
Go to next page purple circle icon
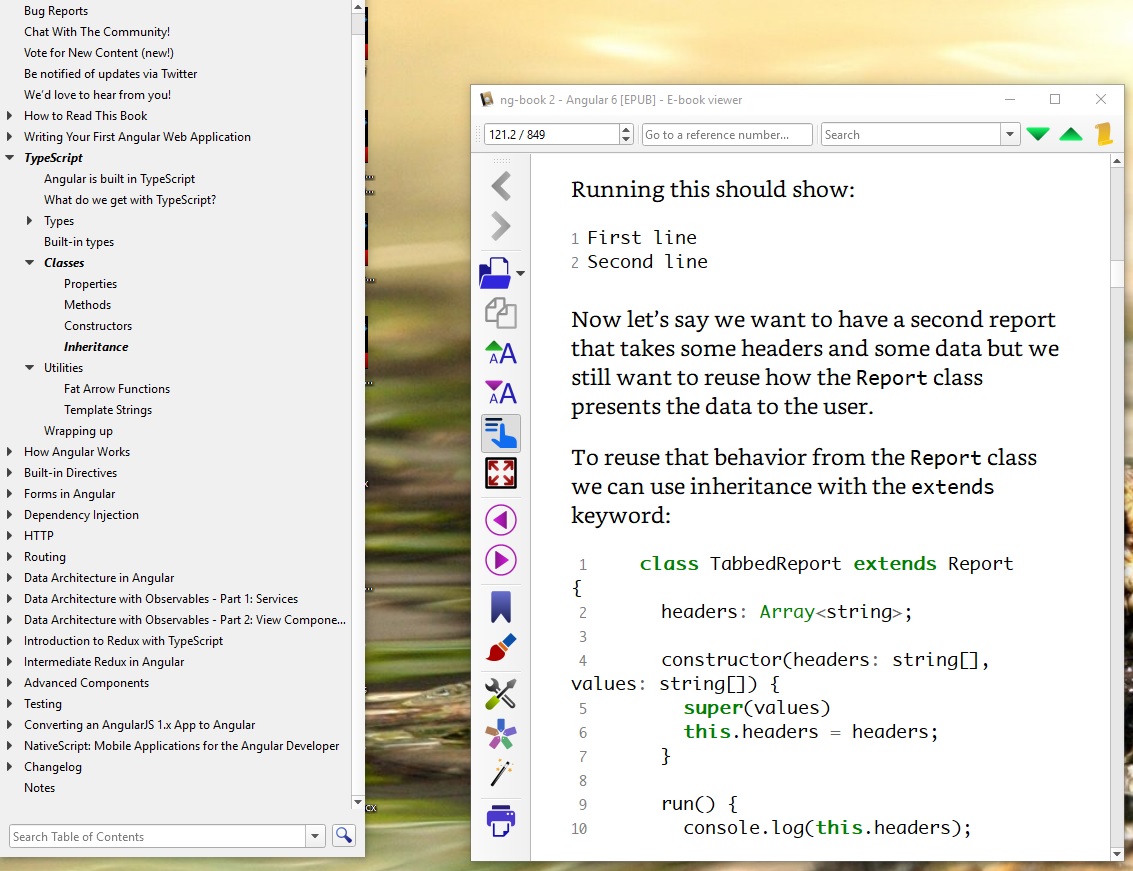tap(501, 560)
